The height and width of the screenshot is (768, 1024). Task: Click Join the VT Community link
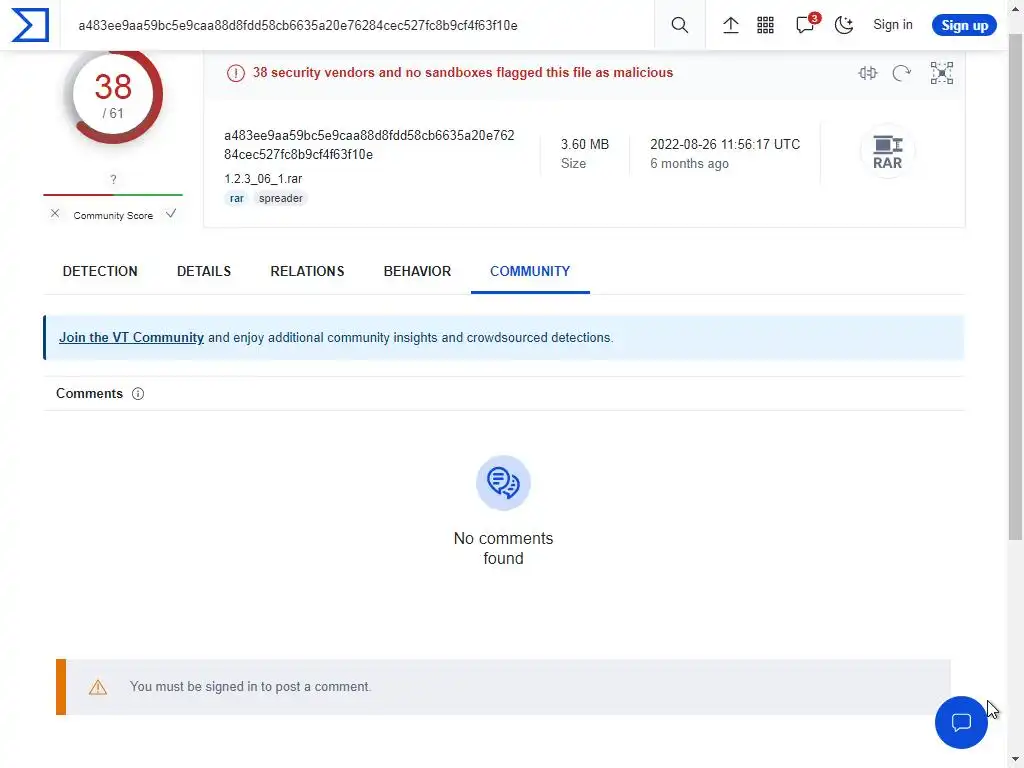pos(131,338)
